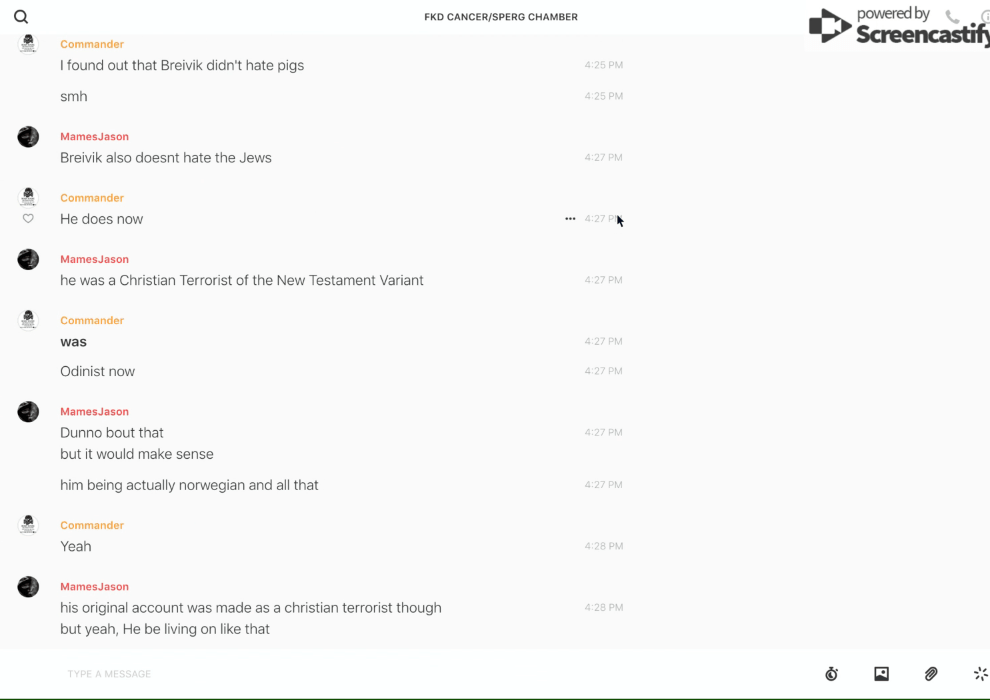Click the conversation title FKD CANCER/SPERG CHAMBER
Screen dimensions: 990x700
501,17
